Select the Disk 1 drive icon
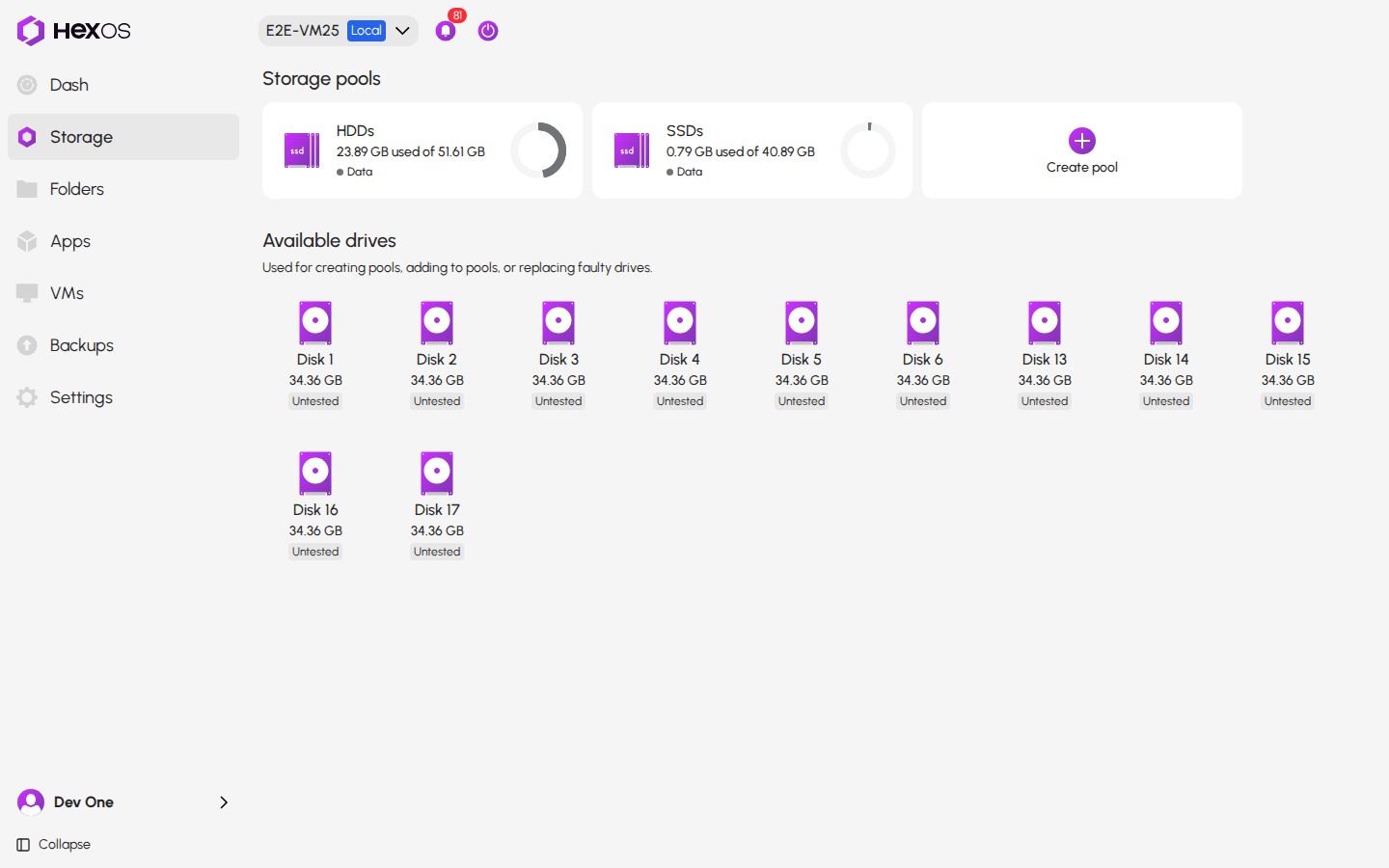The width and height of the screenshot is (1389, 868). (315, 323)
